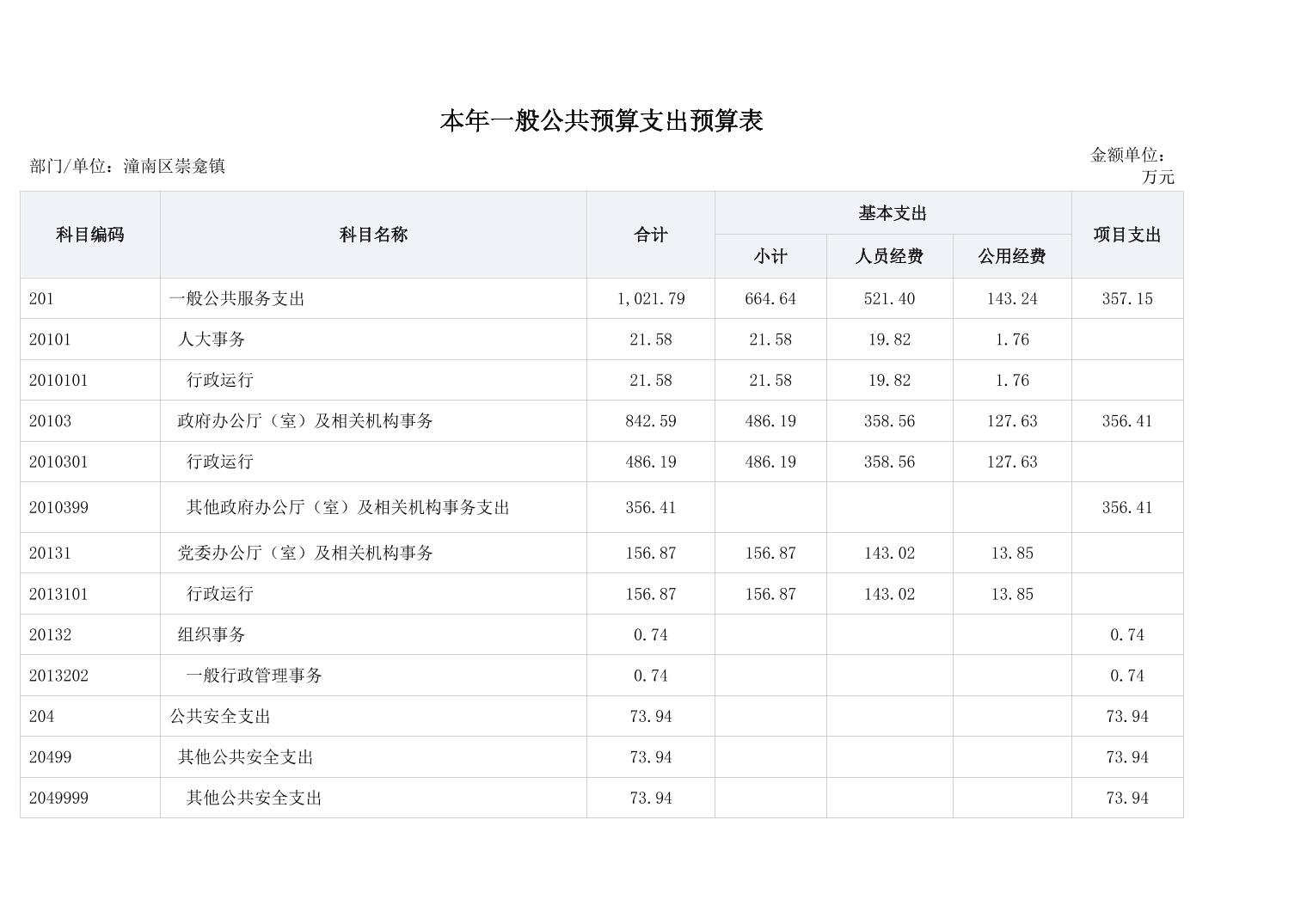Select the 一般行政管理事务 cell
Viewport: 1307px width, 924px height.
(255, 676)
